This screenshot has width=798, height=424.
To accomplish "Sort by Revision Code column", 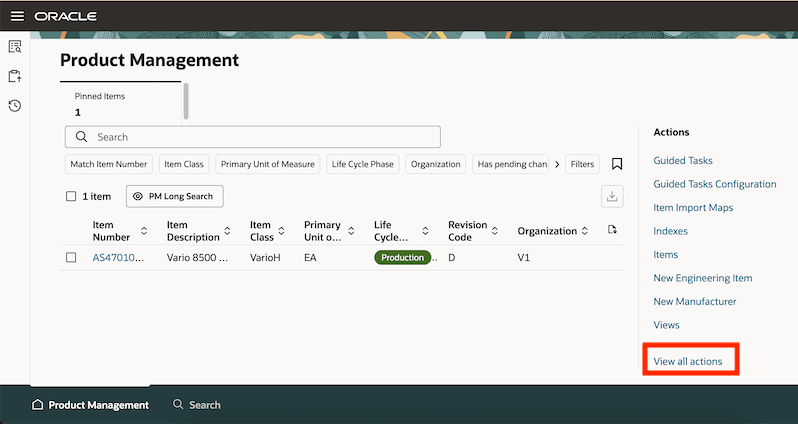I will (495, 231).
